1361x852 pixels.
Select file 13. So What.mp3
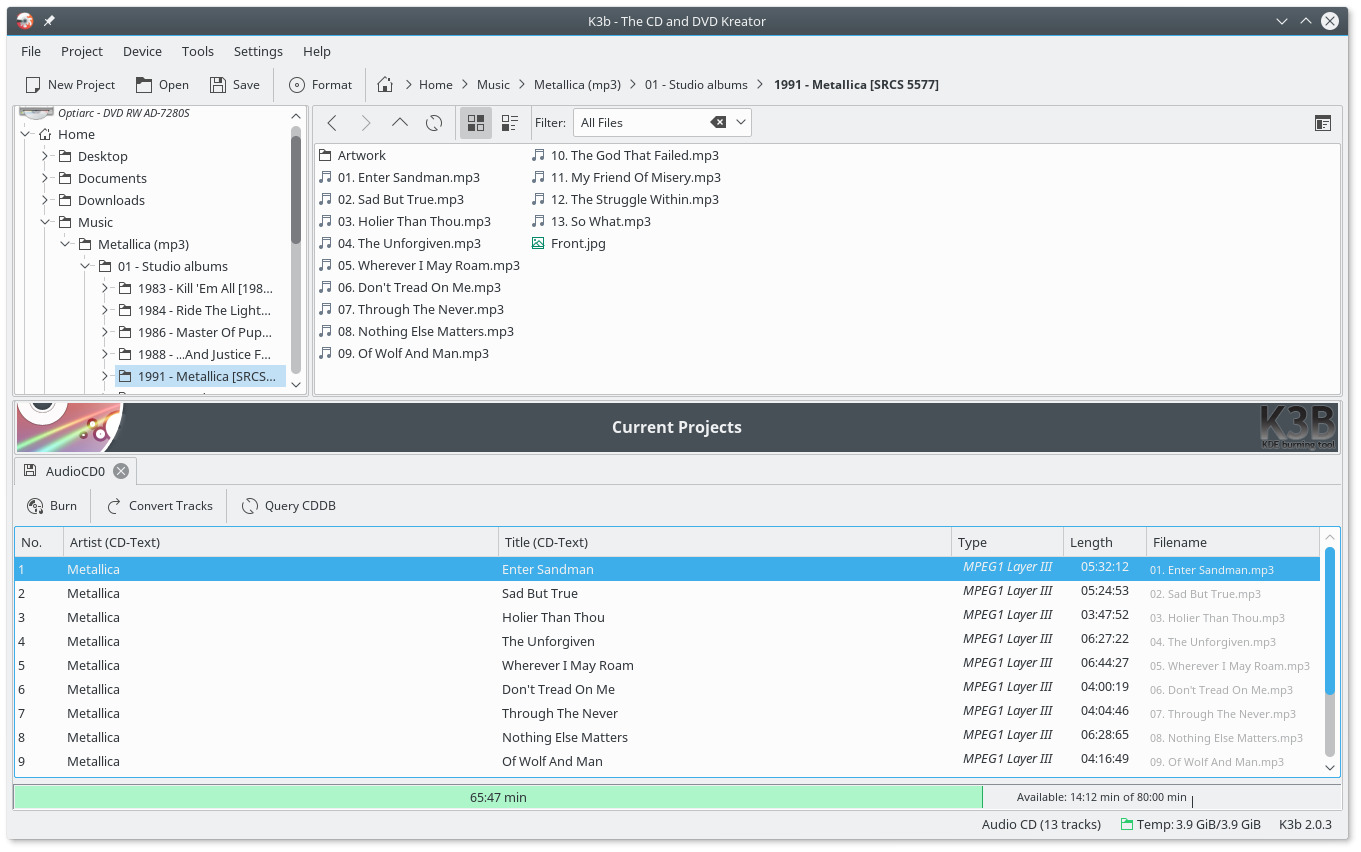[591, 221]
